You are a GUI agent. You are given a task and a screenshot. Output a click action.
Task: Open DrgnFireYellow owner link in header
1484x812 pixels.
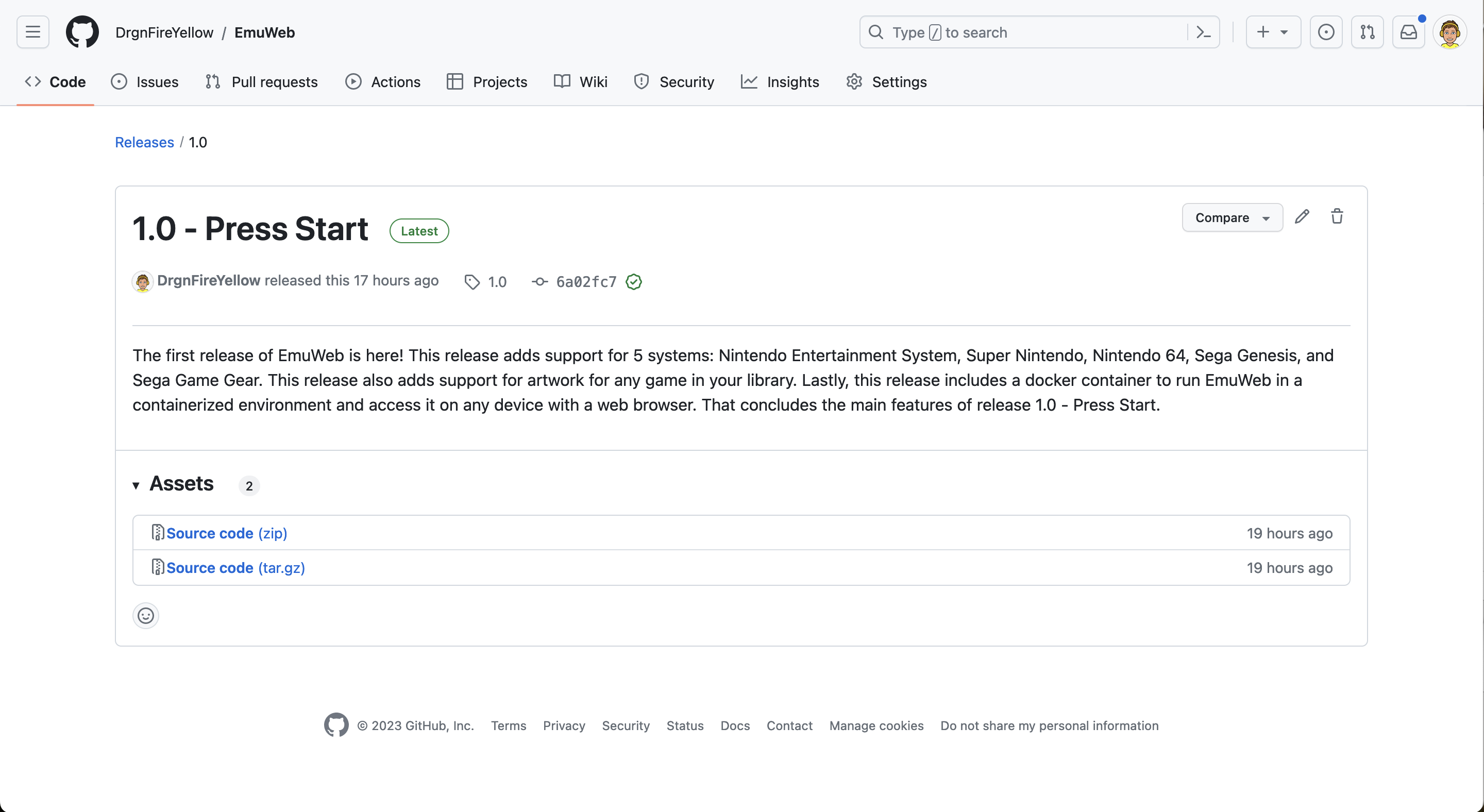(x=164, y=33)
